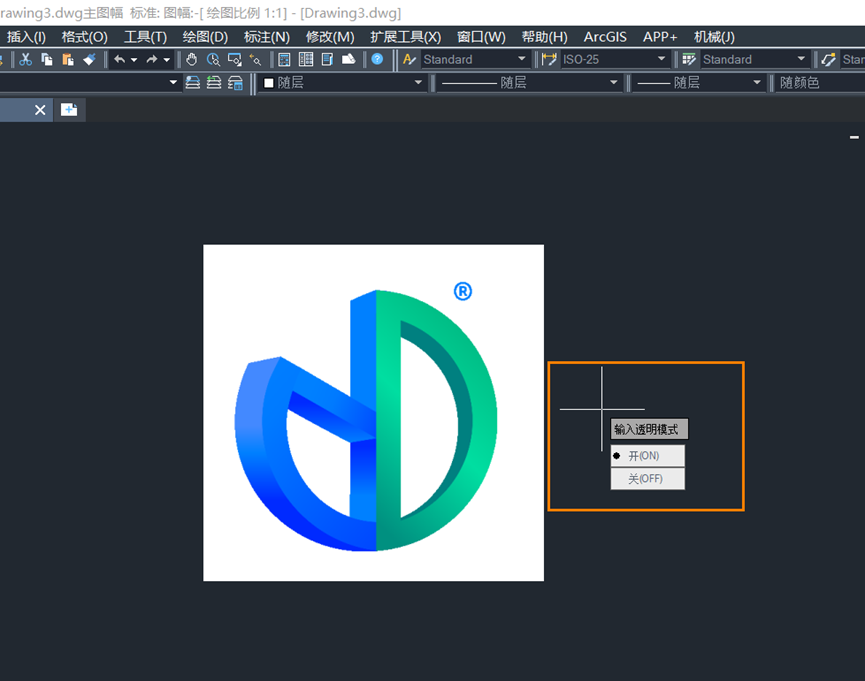The width and height of the screenshot is (865, 681).
Task: Select the Match Properties brush icon
Action: click(x=89, y=60)
